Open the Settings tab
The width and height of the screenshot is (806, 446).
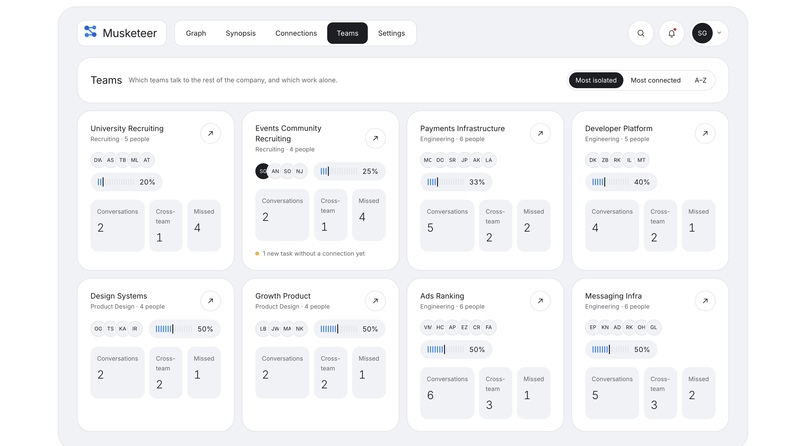click(392, 33)
